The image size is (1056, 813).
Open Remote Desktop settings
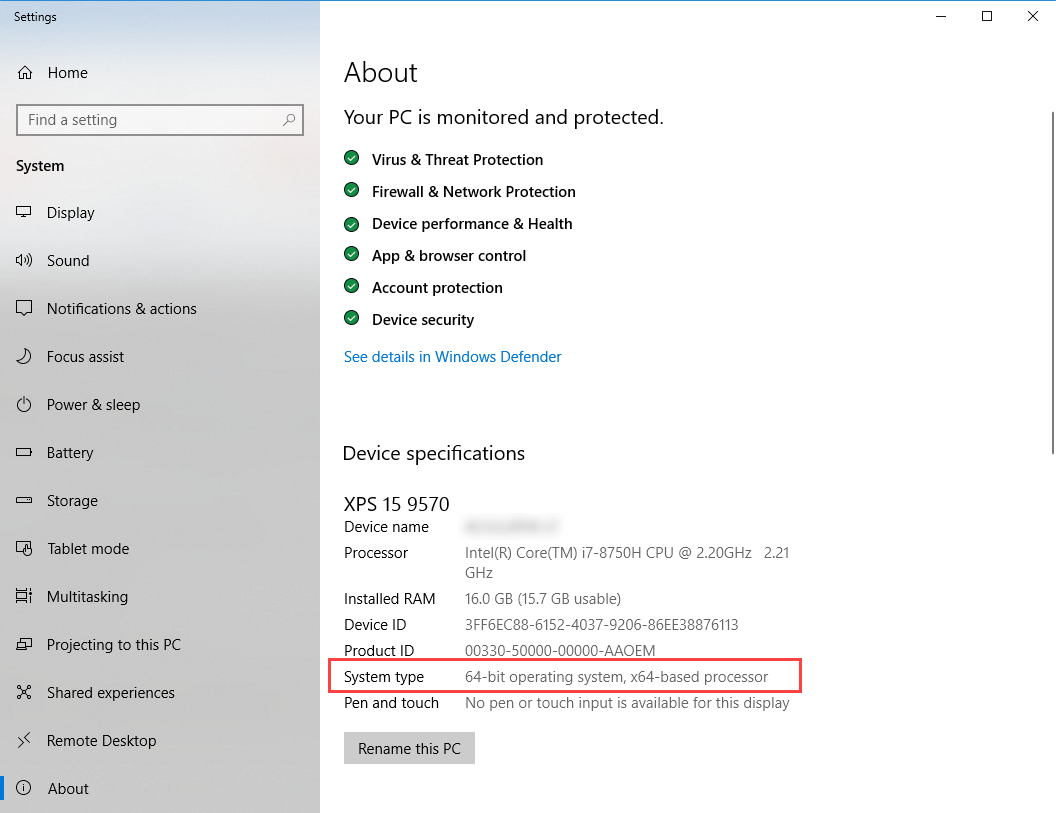pos(160,740)
